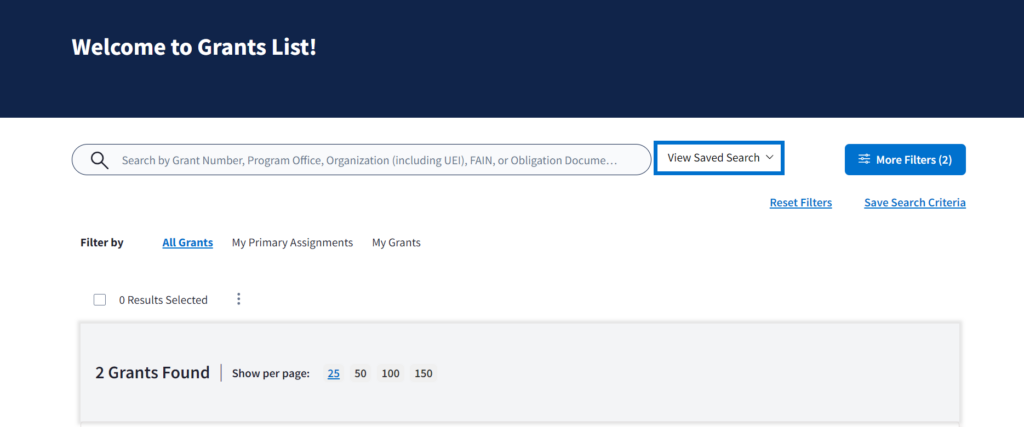Click the magnifying glass search icon
Image resolution: width=1024 pixels, height=427 pixels.
tap(99, 160)
